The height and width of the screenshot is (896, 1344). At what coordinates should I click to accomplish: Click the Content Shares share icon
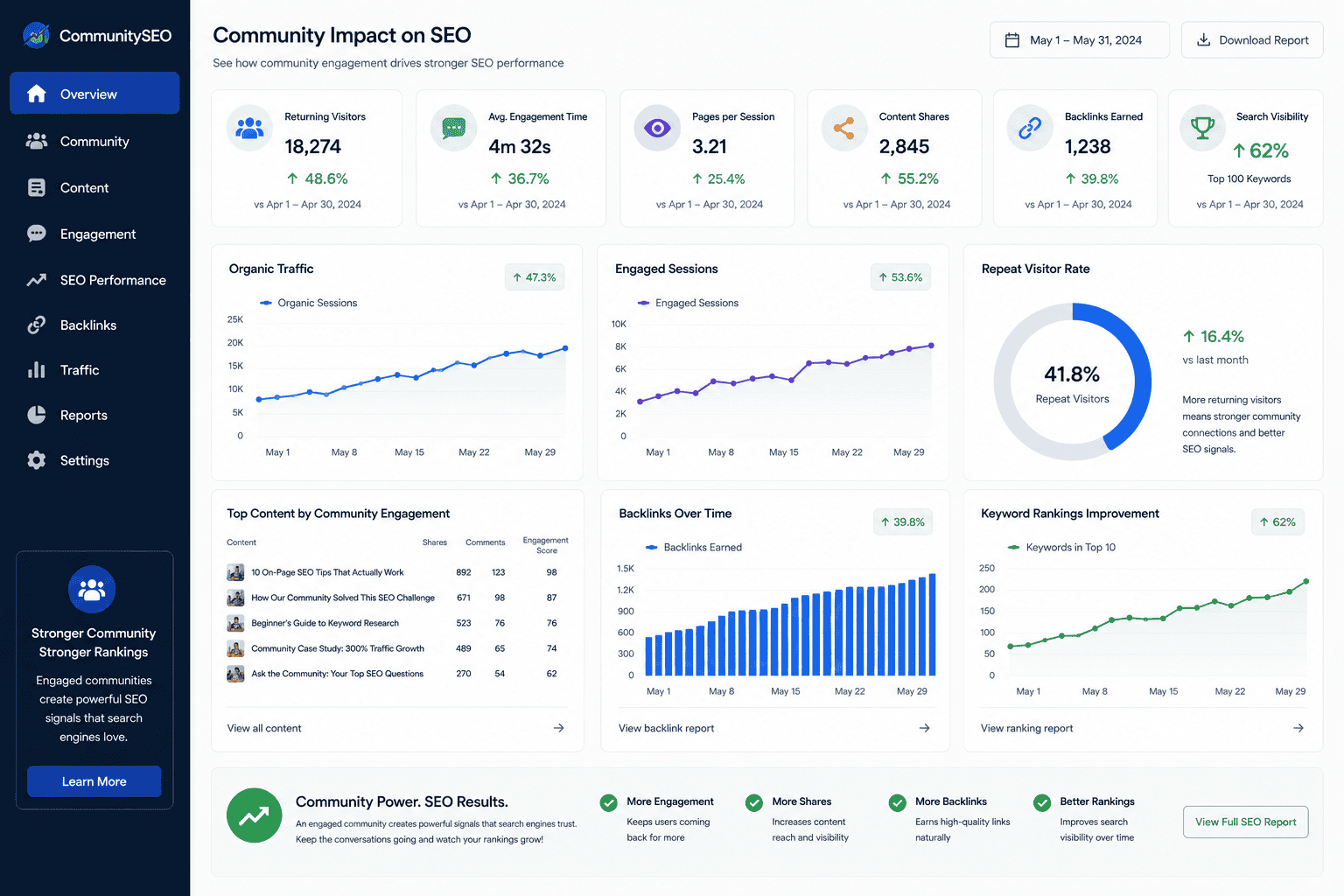click(x=844, y=128)
